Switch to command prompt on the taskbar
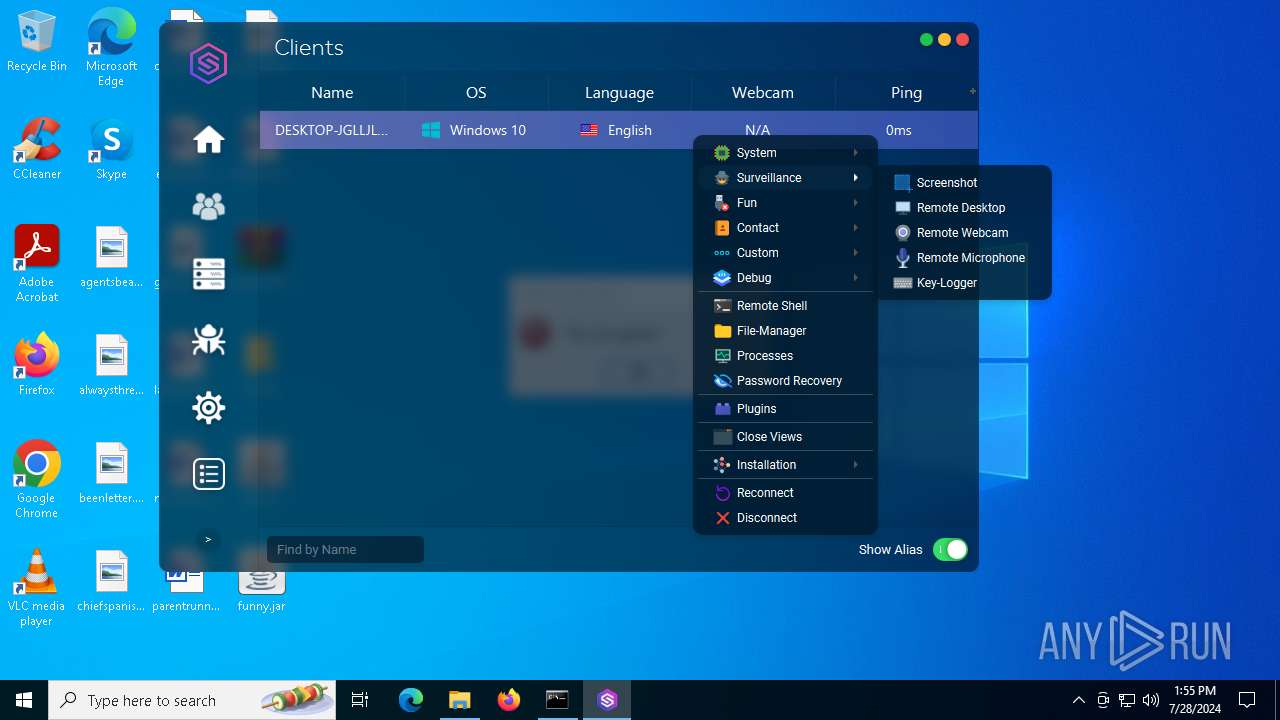Screen dimensions: 1280x720 pyautogui.click(x=557, y=700)
